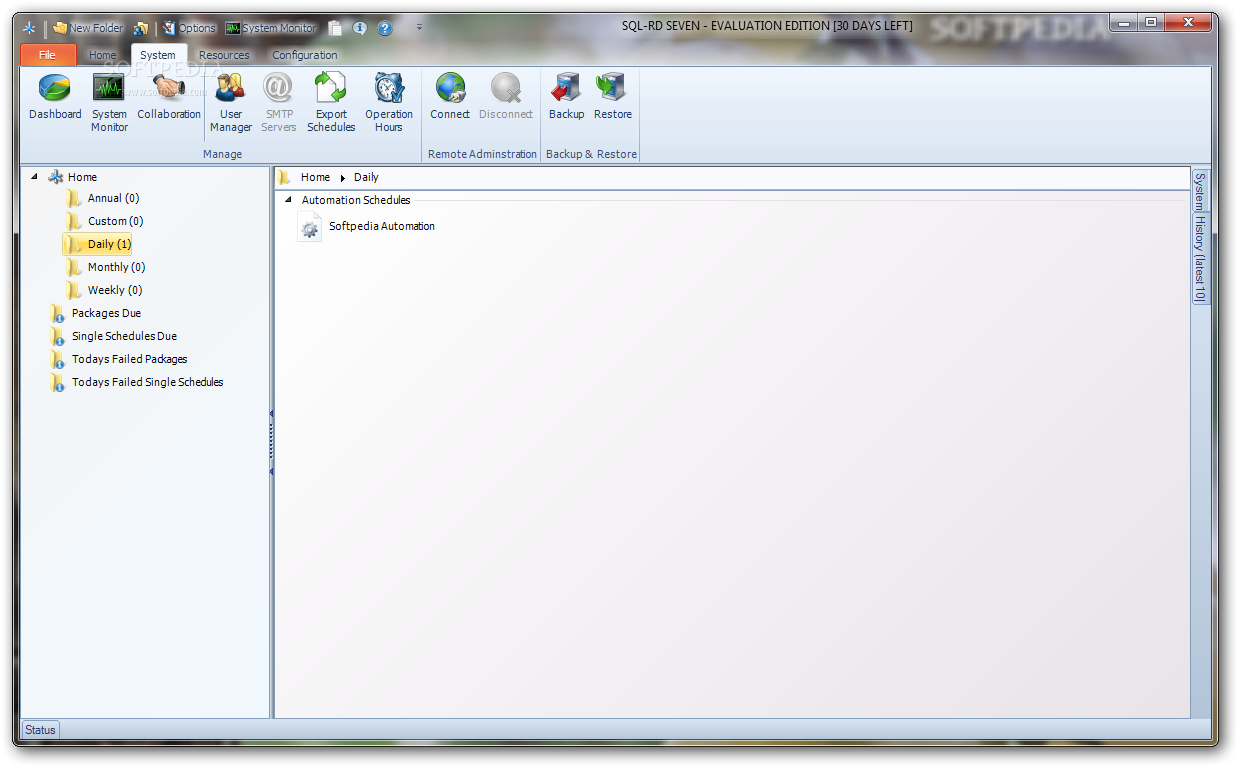This screenshot has height=767, width=1239.
Task: Click the breadcrumb arrow after Home
Action: 342,178
